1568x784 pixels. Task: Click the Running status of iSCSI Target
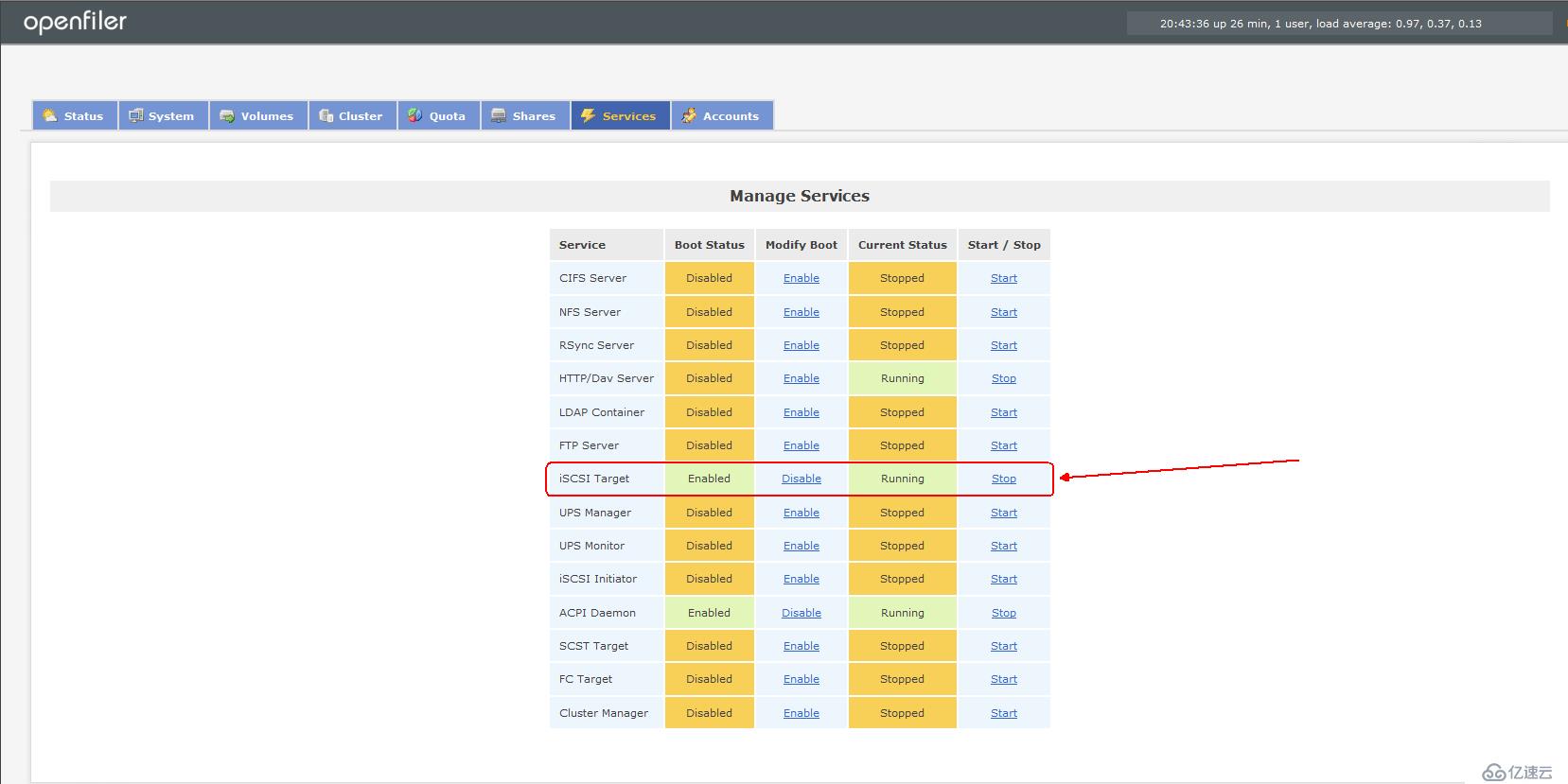tap(903, 479)
